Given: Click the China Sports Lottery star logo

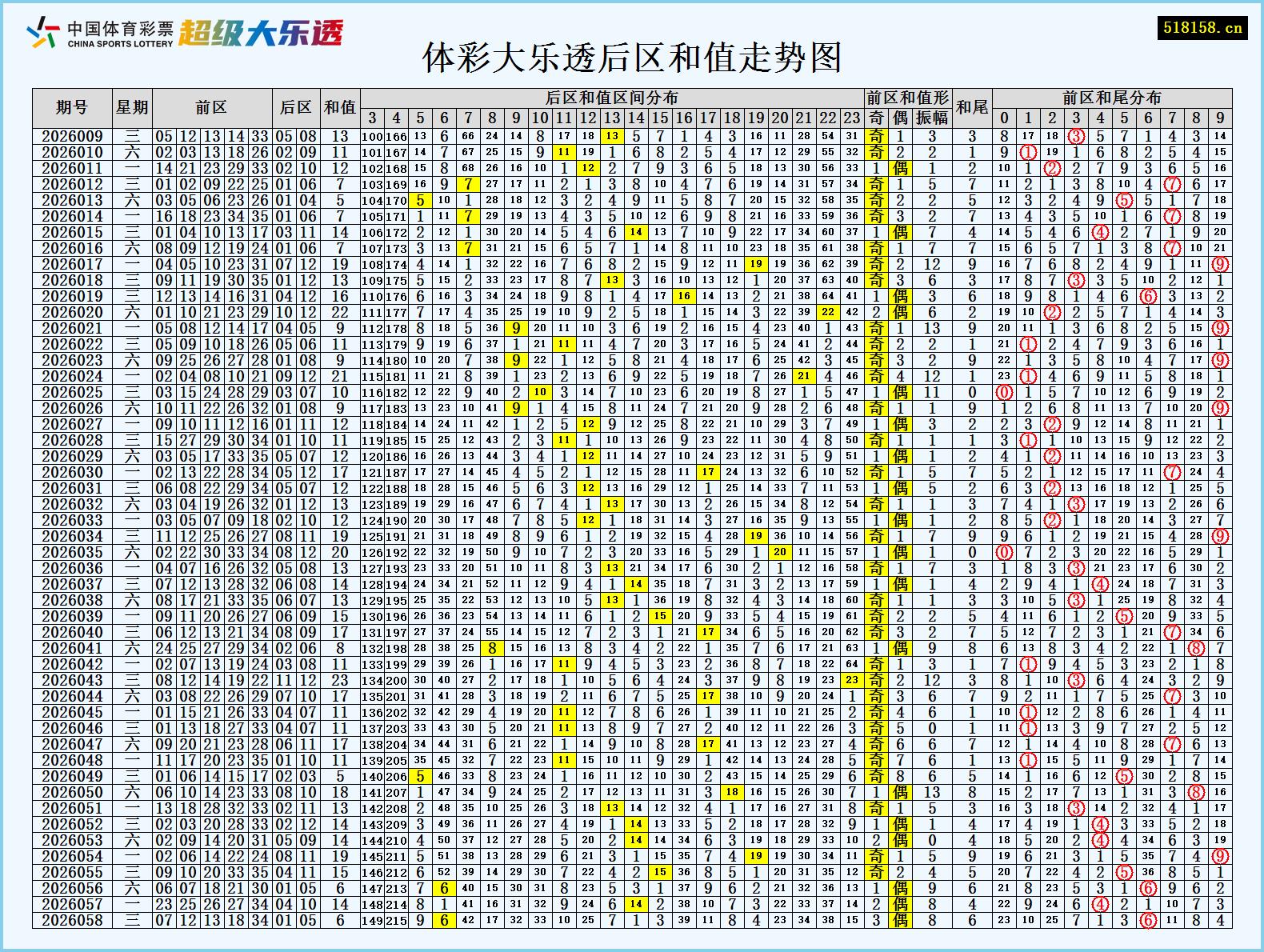Looking at the screenshot, I should [43, 33].
